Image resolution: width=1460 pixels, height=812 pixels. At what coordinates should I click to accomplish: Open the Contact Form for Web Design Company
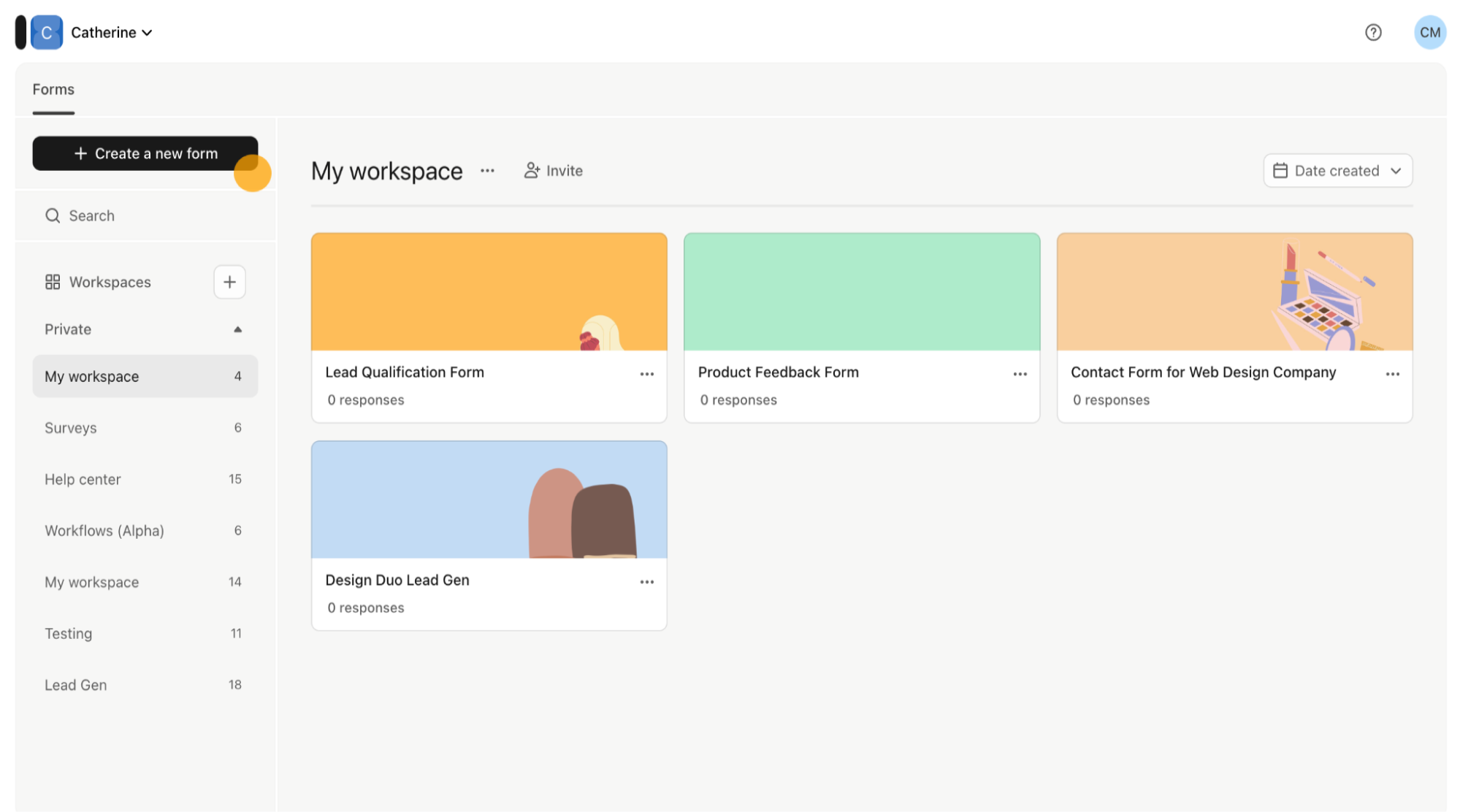(x=1203, y=372)
